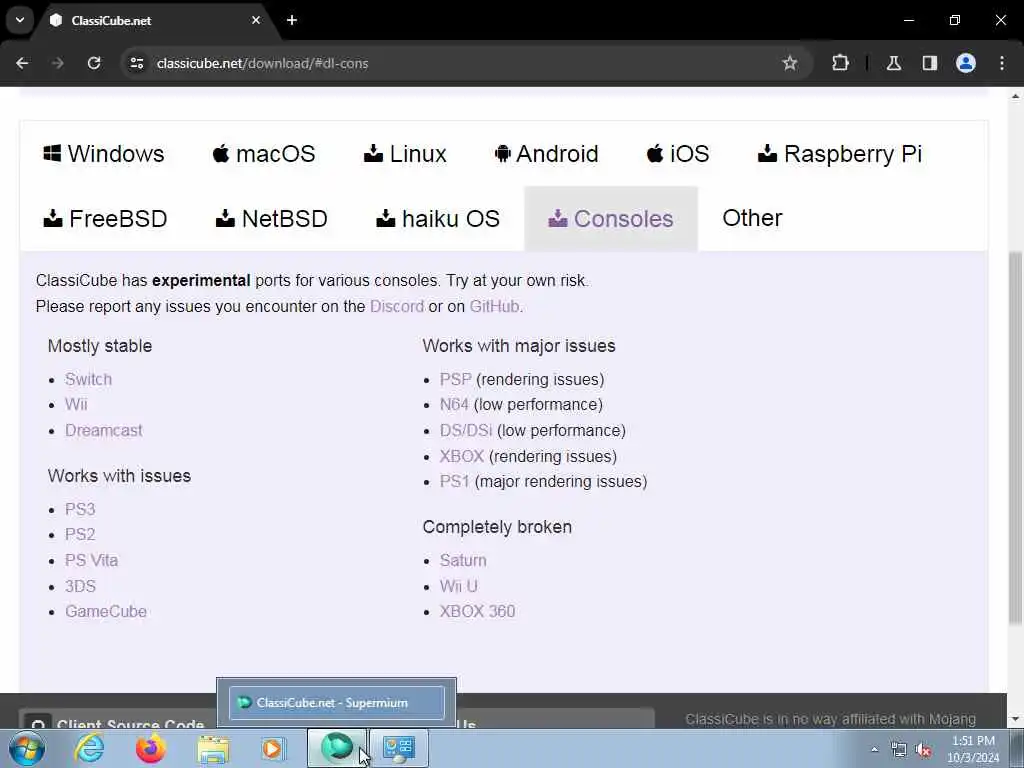
Task: Open a new browser tab
Action: click(292, 20)
